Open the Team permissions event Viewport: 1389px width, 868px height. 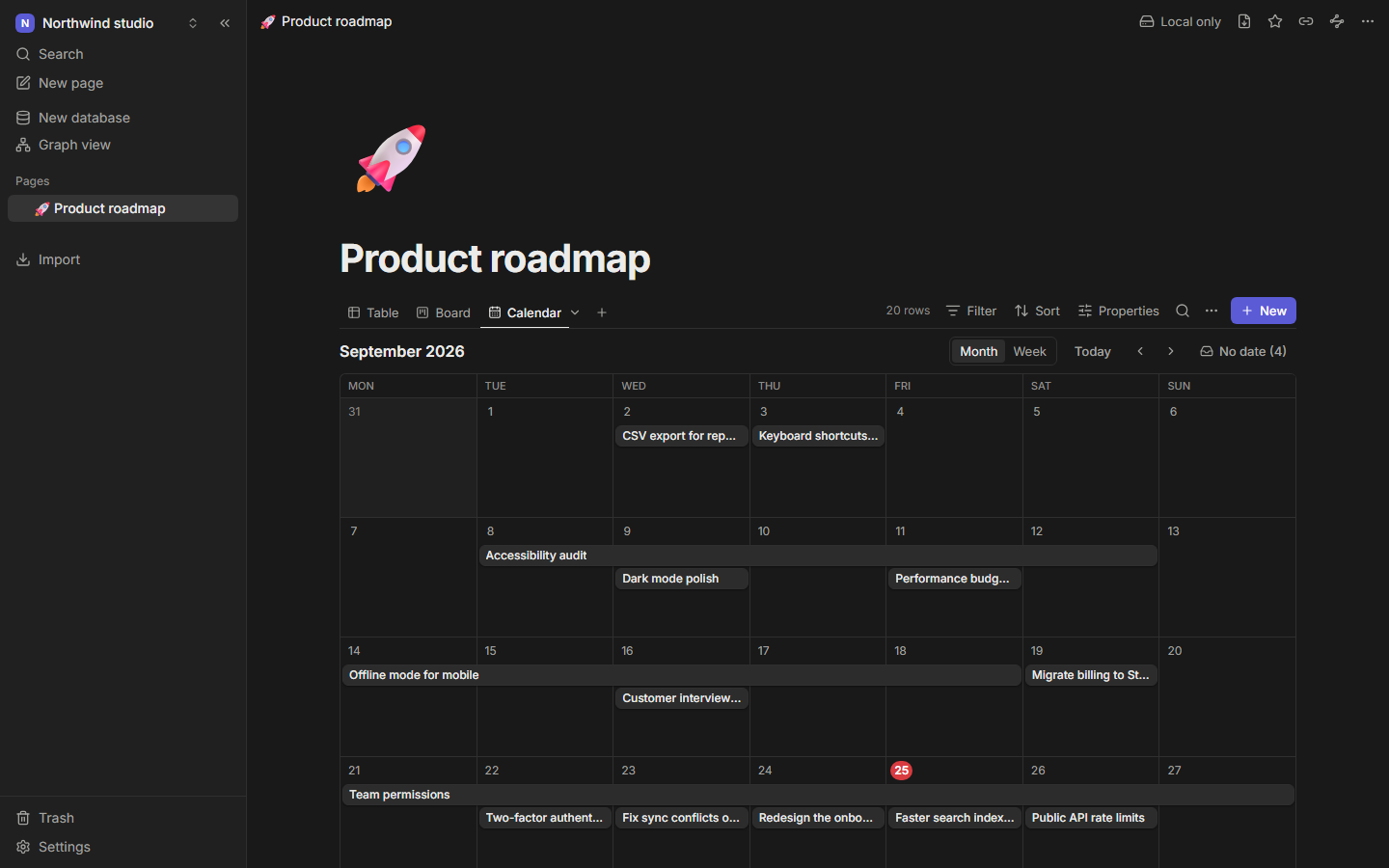(x=818, y=795)
